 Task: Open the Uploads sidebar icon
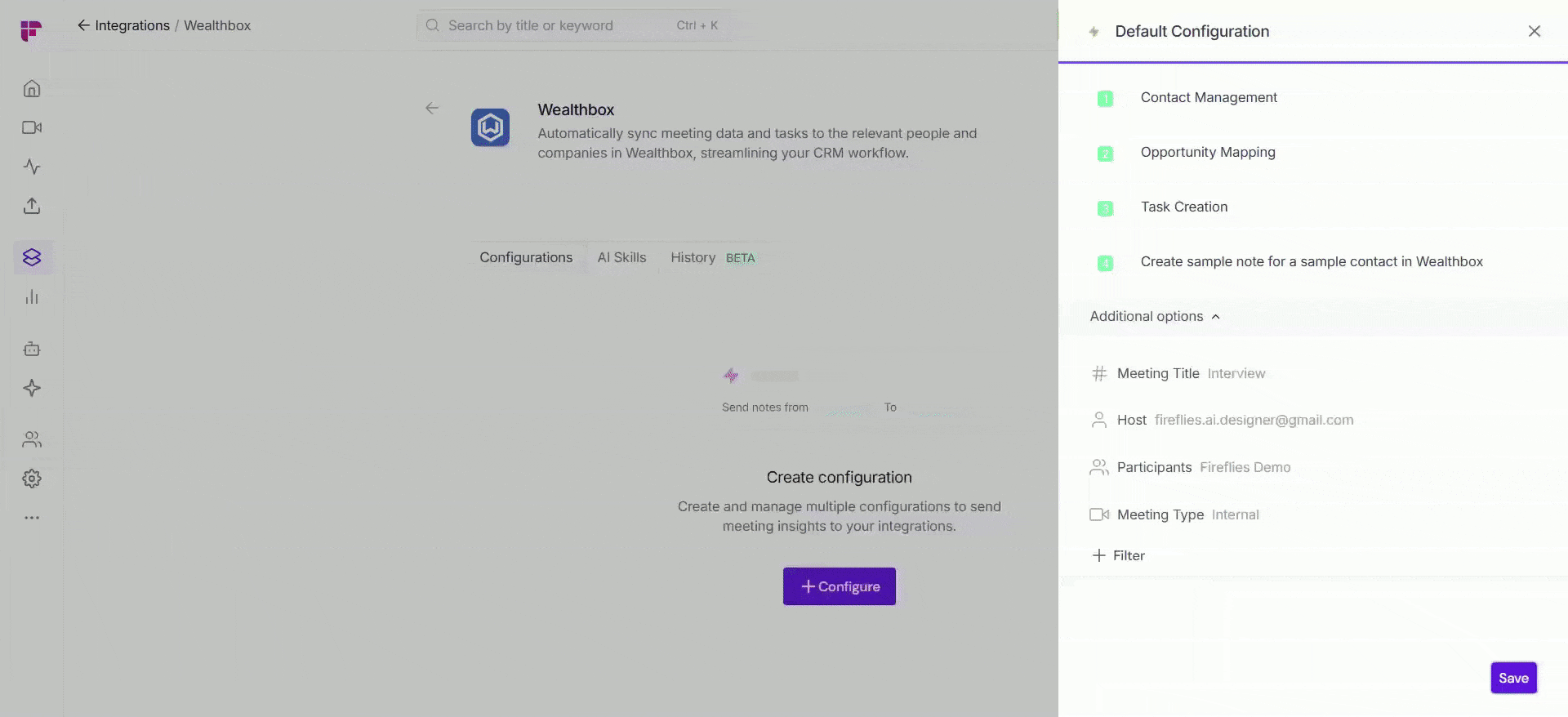pyautogui.click(x=32, y=206)
